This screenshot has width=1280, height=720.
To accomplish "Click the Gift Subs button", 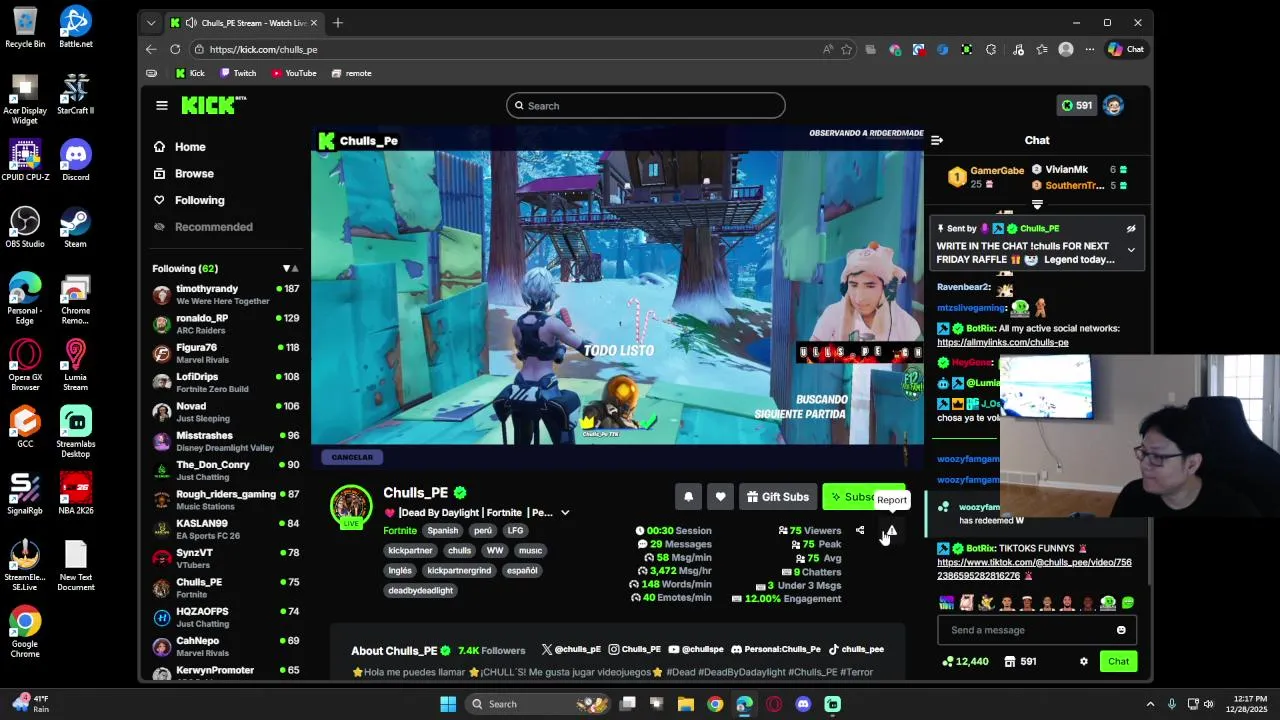I will click(x=777, y=497).
